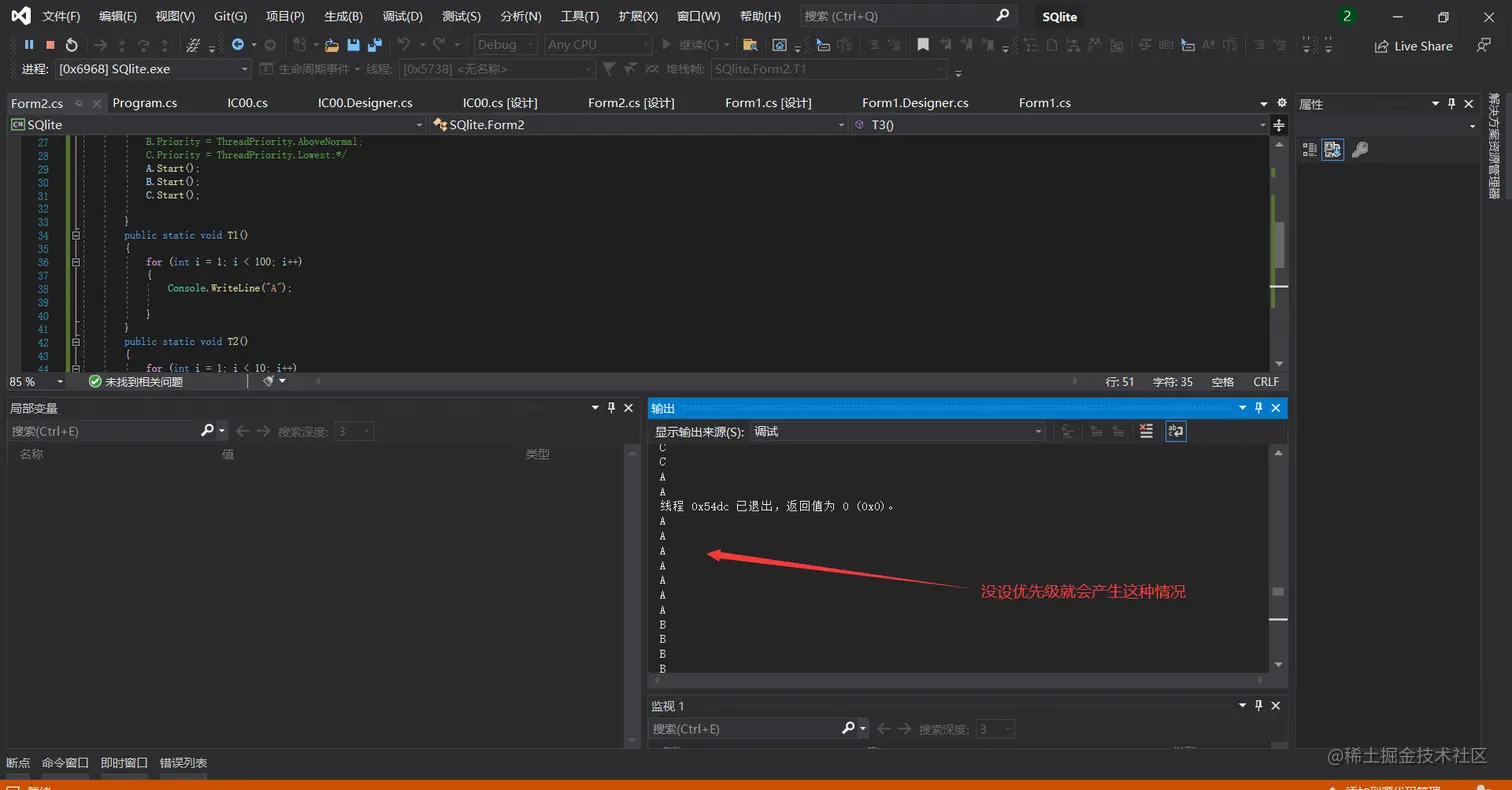Screen dimensions: 1512x790
Task: Close the Form2.cs tab
Action: coord(97,103)
